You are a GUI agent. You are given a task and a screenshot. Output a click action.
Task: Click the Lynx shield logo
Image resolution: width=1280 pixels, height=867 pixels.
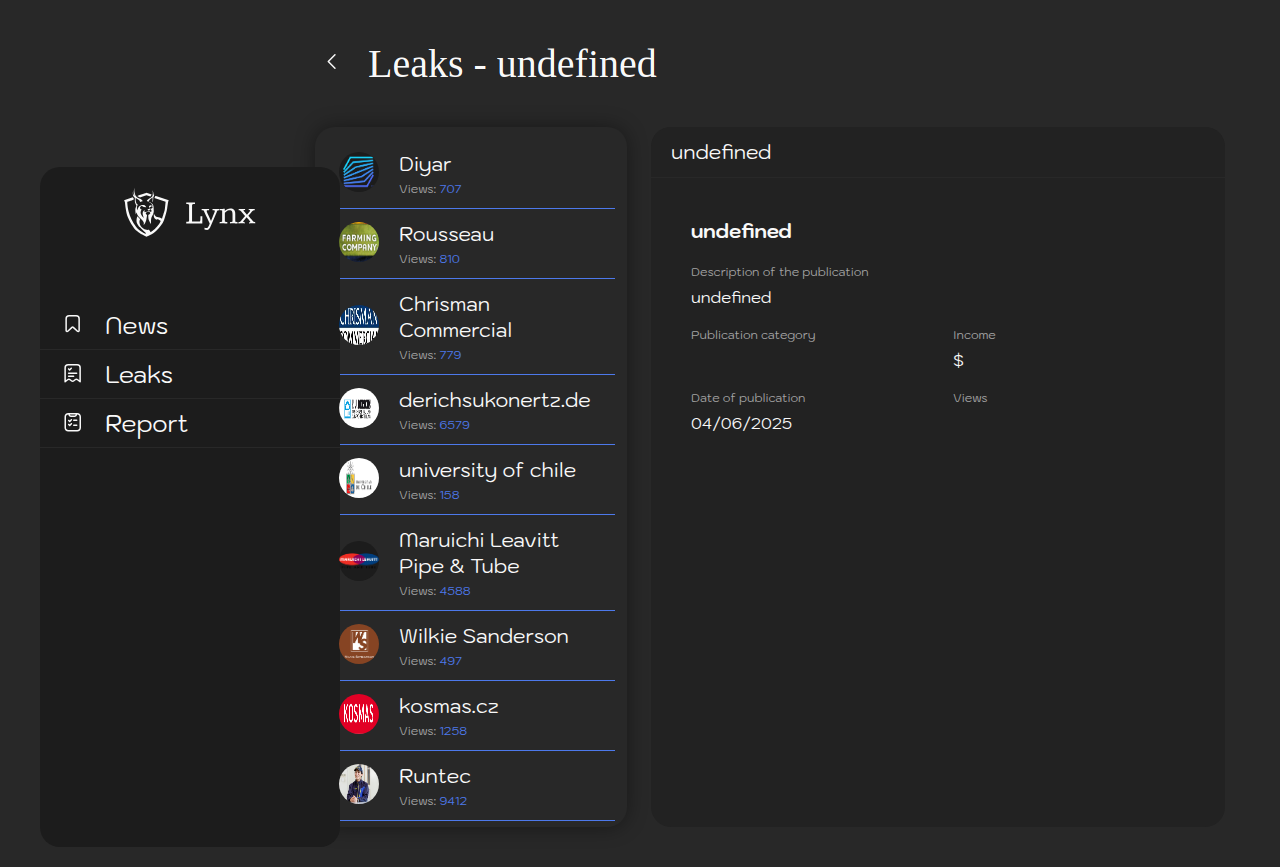click(147, 213)
